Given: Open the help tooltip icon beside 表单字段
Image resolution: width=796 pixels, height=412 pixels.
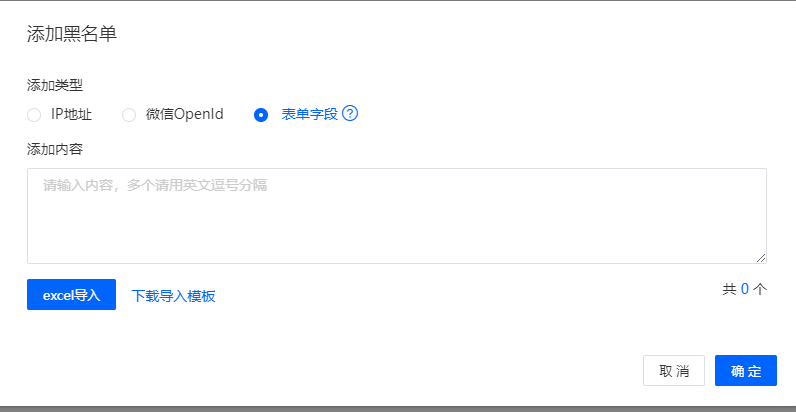Looking at the screenshot, I should 350,114.
